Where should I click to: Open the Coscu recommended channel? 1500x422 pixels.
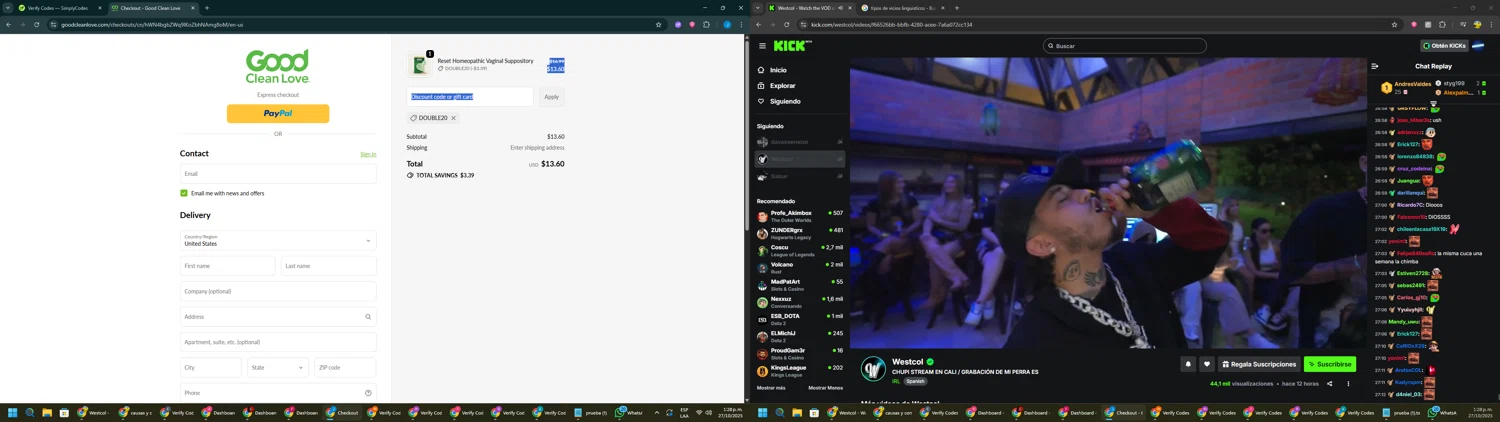click(800, 250)
